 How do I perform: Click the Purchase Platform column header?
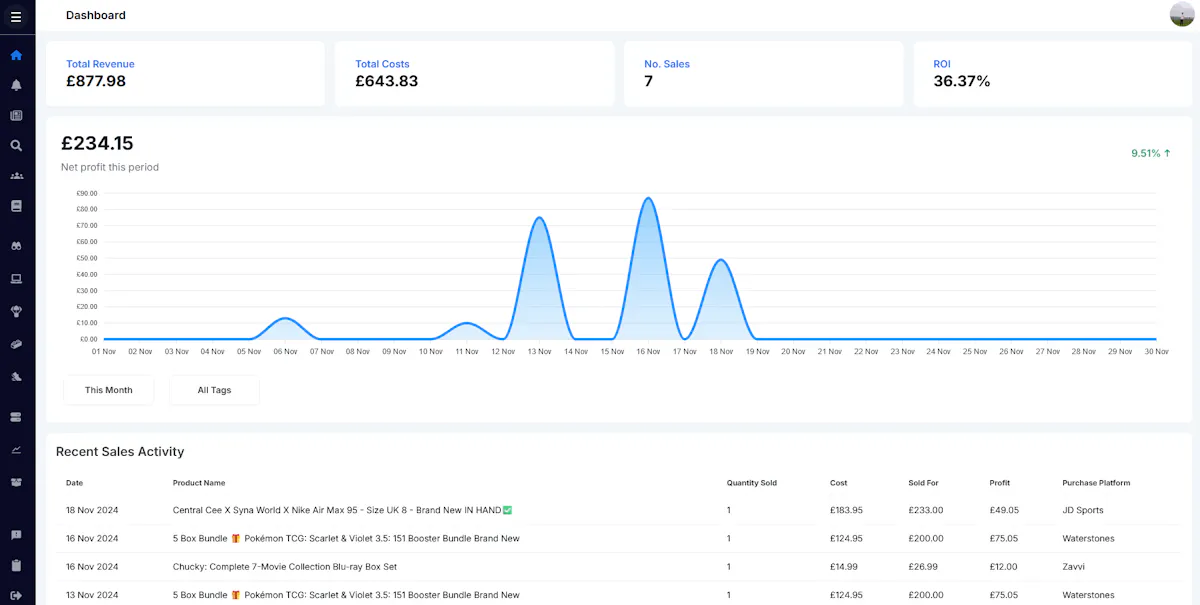(x=1096, y=483)
